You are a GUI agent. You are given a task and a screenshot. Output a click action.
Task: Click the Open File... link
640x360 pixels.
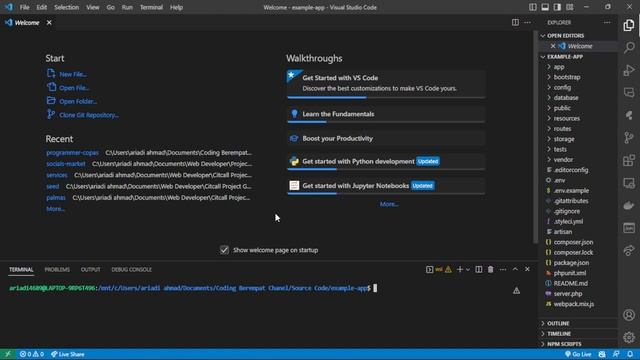(x=74, y=88)
